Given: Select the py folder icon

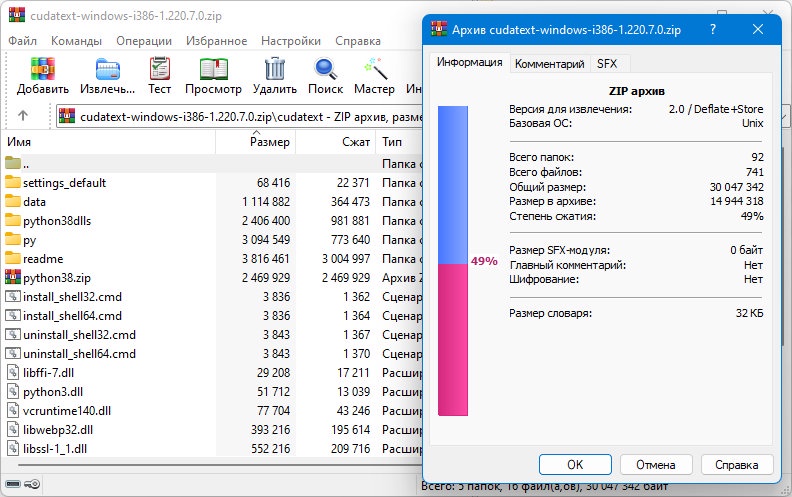Looking at the screenshot, I should tap(13, 239).
